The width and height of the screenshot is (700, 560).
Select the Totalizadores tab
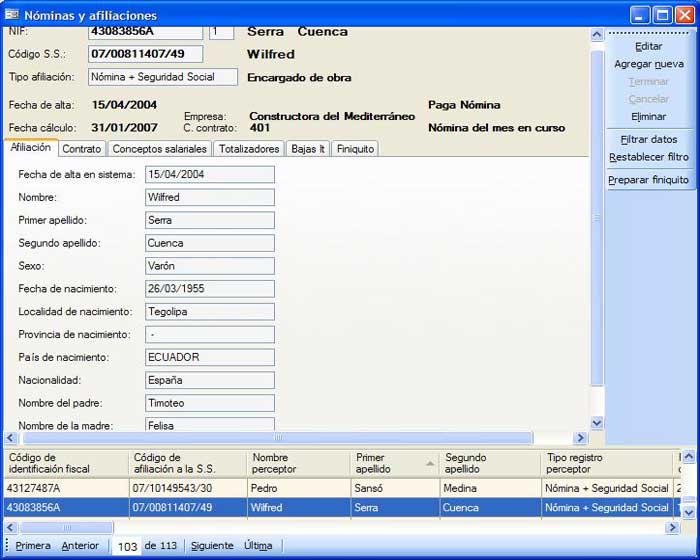(249, 149)
